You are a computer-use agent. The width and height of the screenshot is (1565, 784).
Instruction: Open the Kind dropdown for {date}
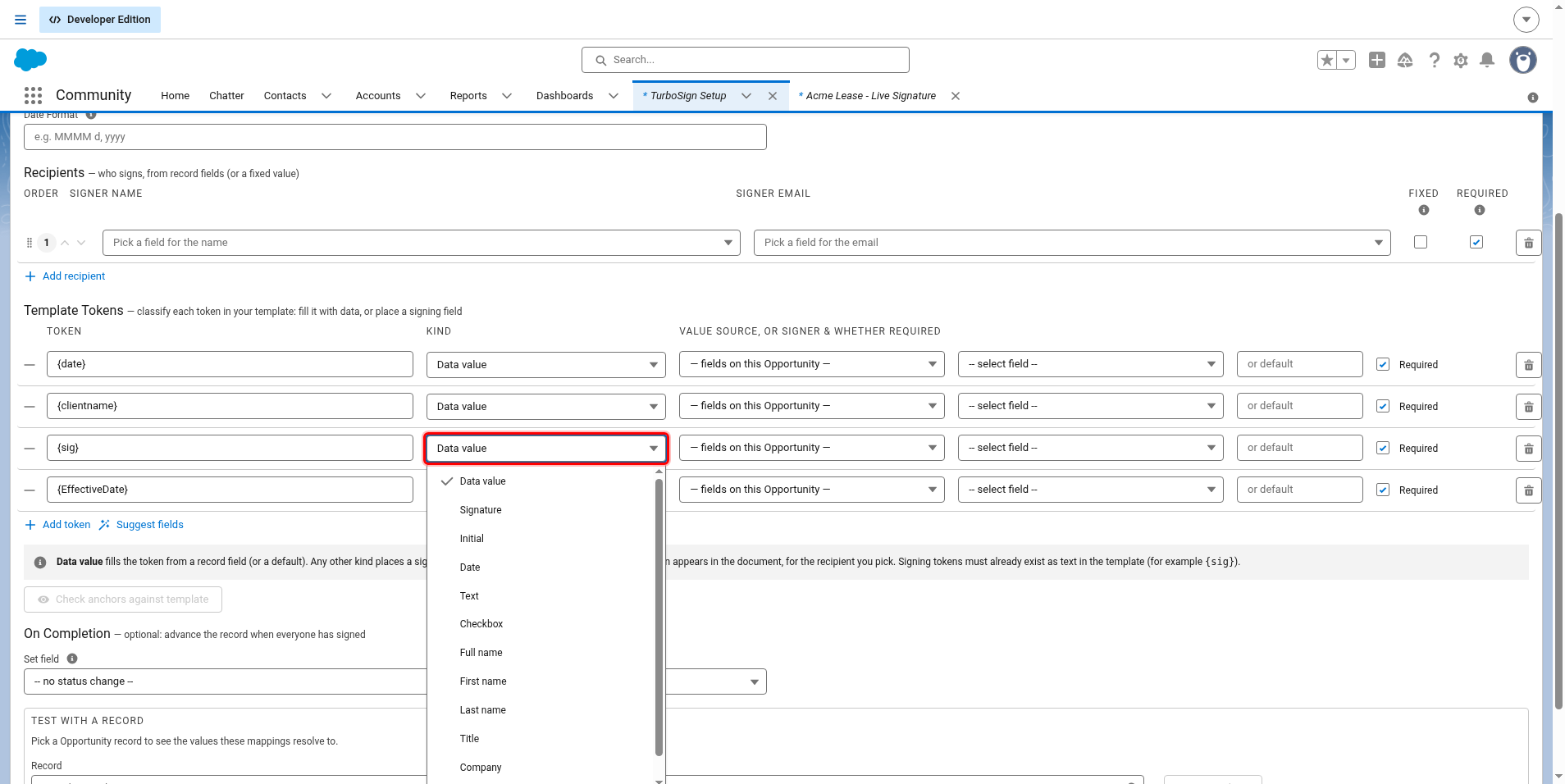point(546,365)
